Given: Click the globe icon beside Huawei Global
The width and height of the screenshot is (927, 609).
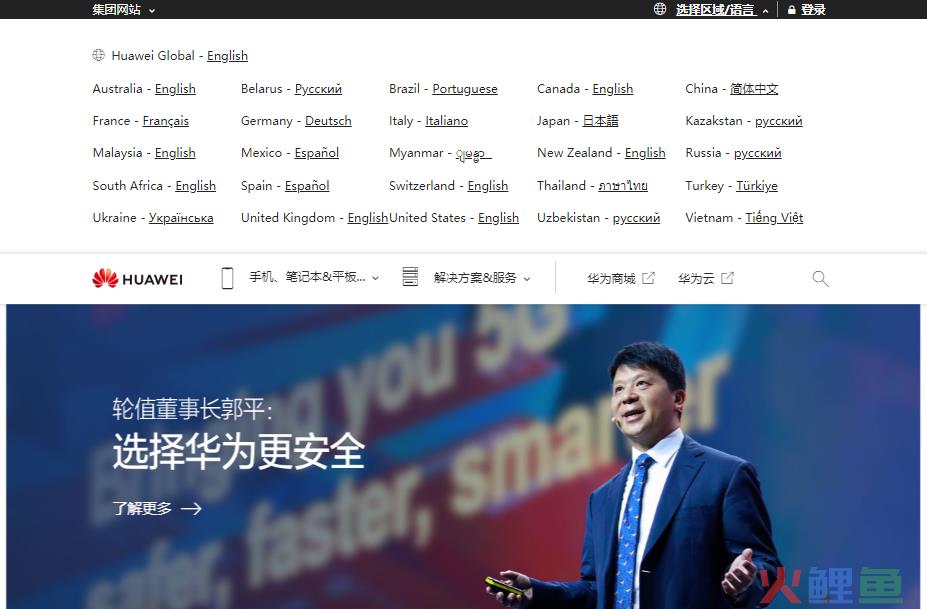Looking at the screenshot, I should click(x=99, y=55).
